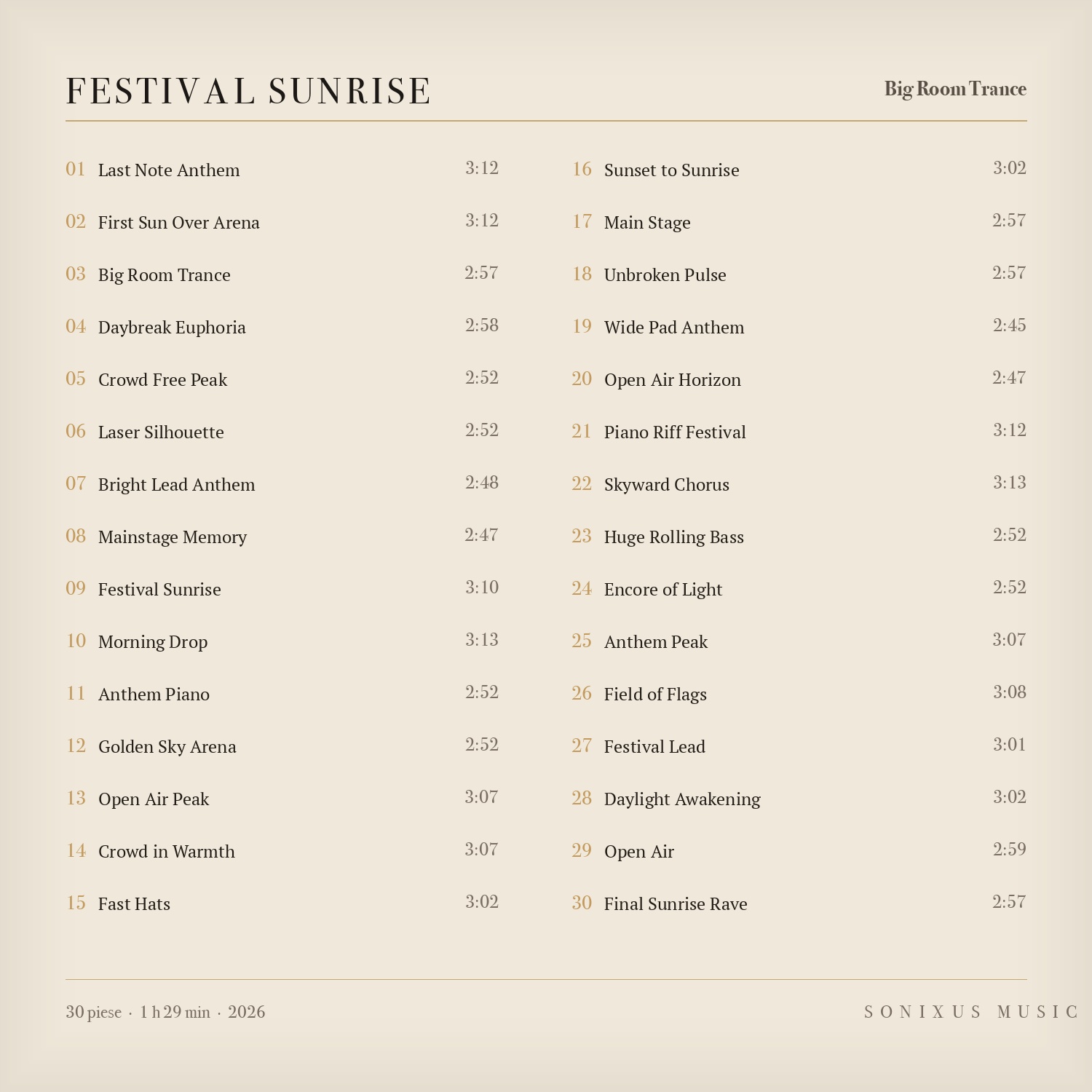Select track 05 "Crowd Free Peak"
The image size is (1092, 1092).
(282, 379)
